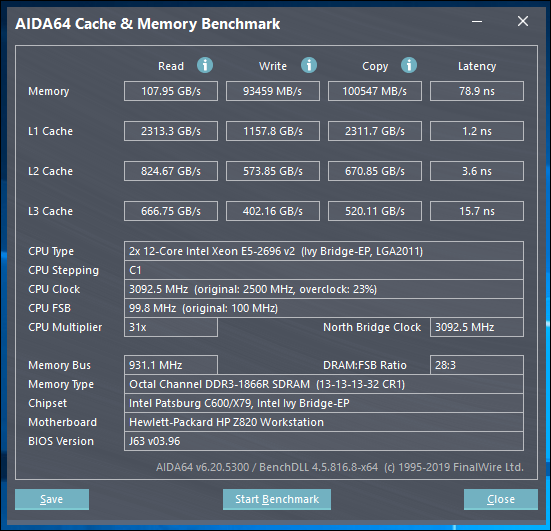The image size is (551, 531).
Task: Pick the L2 Cache latency 3.6 ns
Action: tap(477, 171)
